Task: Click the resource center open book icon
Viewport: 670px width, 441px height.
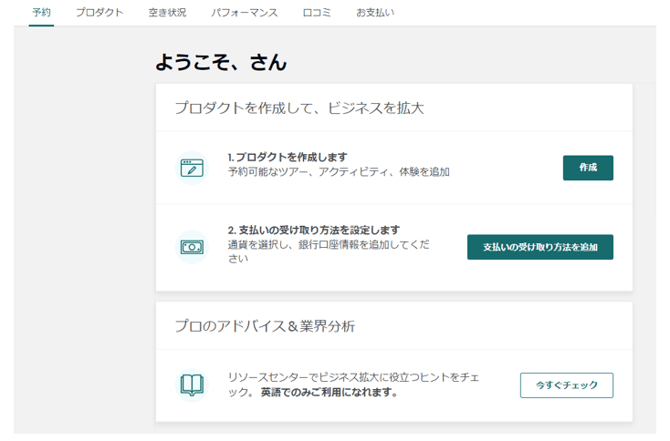Action: (x=192, y=385)
